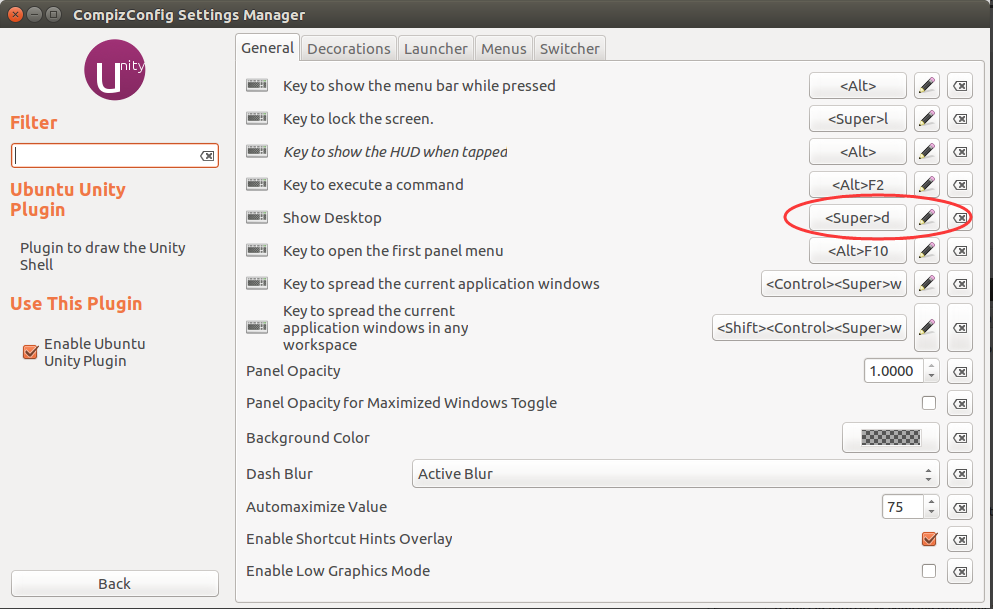Reset the Dash Blur setting to default
The height and width of the screenshot is (609, 993).
(960, 474)
